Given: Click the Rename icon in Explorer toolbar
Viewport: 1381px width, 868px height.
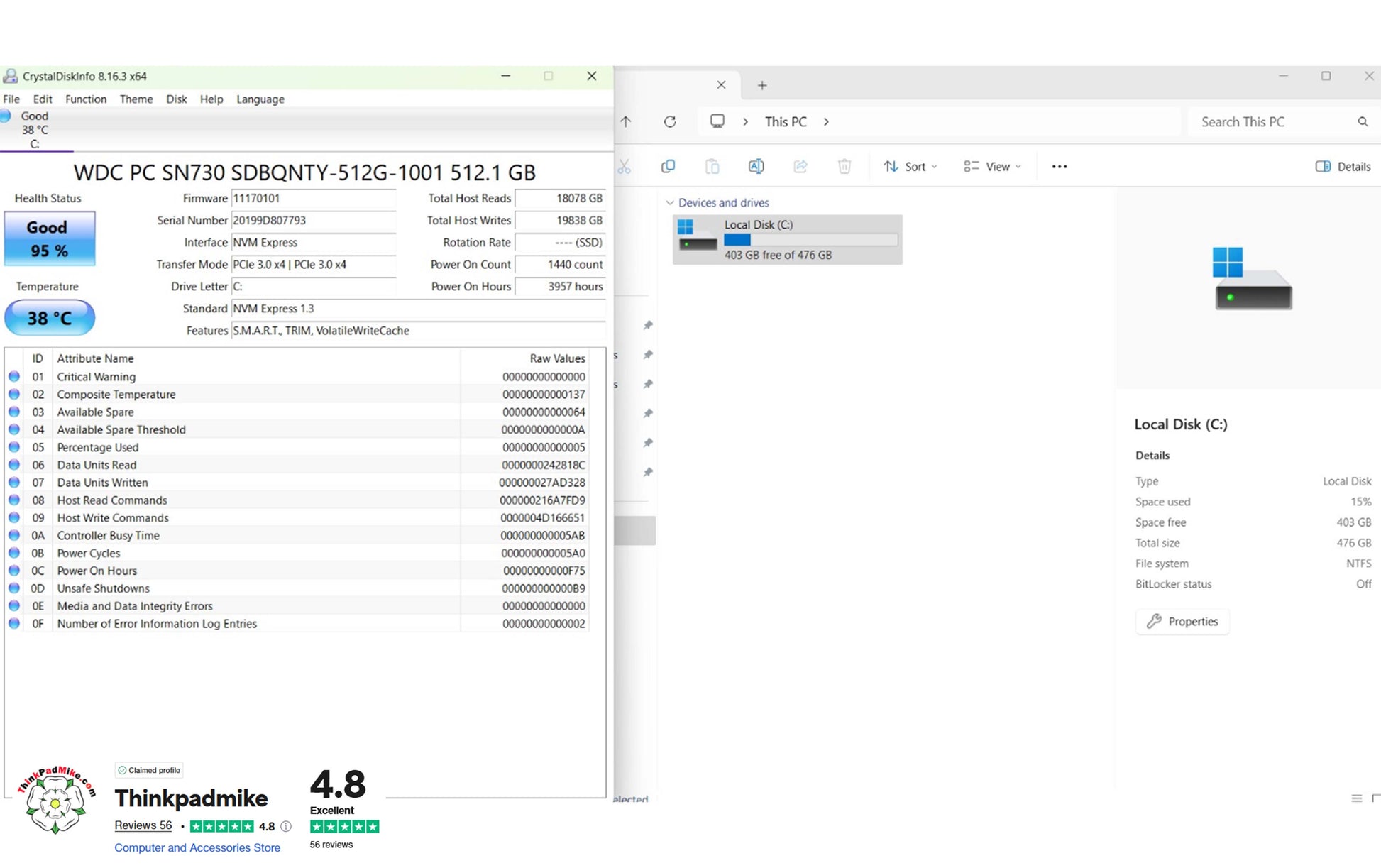Looking at the screenshot, I should pos(756,166).
